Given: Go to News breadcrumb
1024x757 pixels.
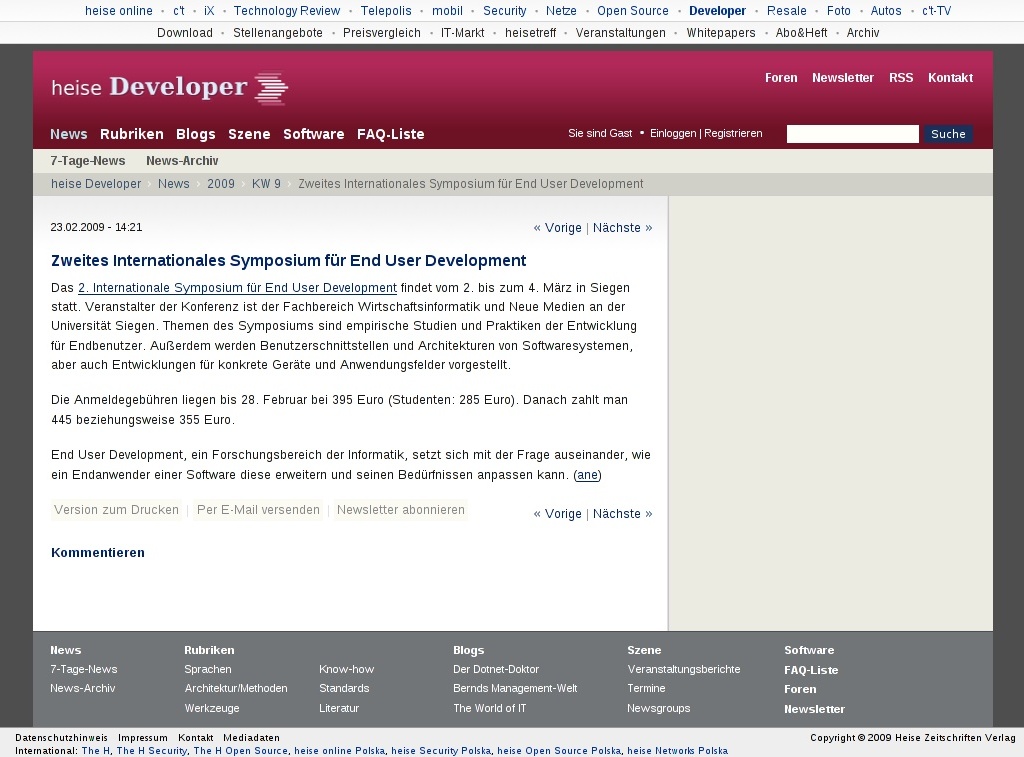Looking at the screenshot, I should coord(174,184).
